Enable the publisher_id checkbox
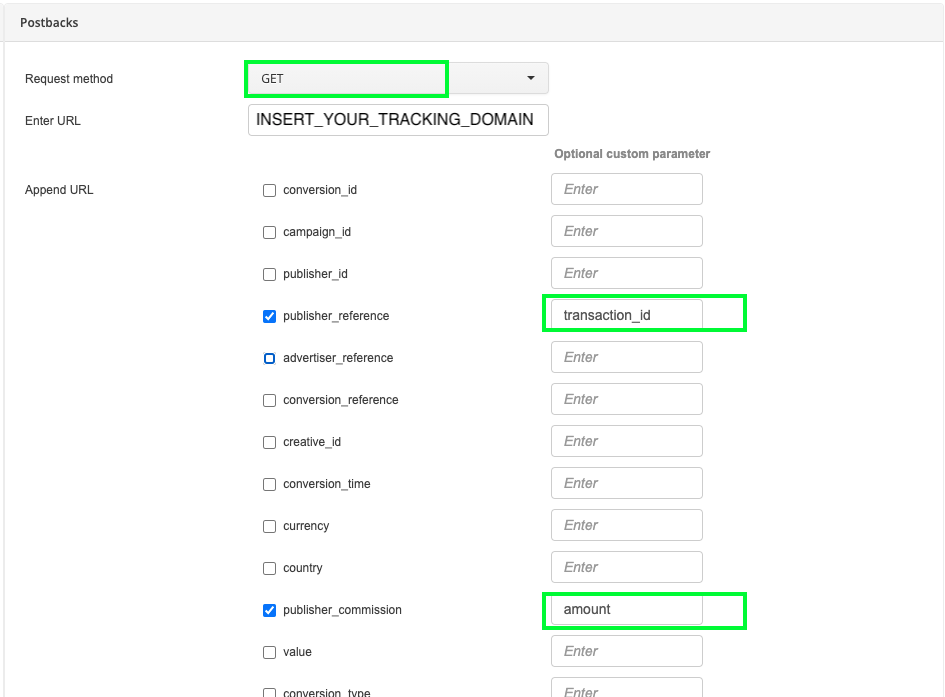Screen dimensions: 945x697 pyautogui.click(x=269, y=275)
